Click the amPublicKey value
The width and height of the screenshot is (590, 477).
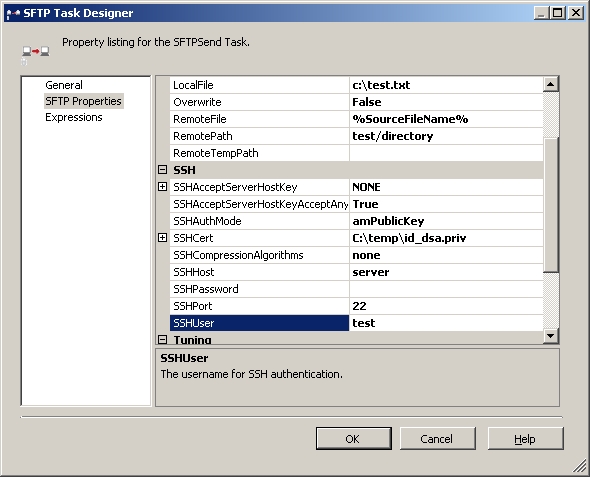[x=446, y=221]
